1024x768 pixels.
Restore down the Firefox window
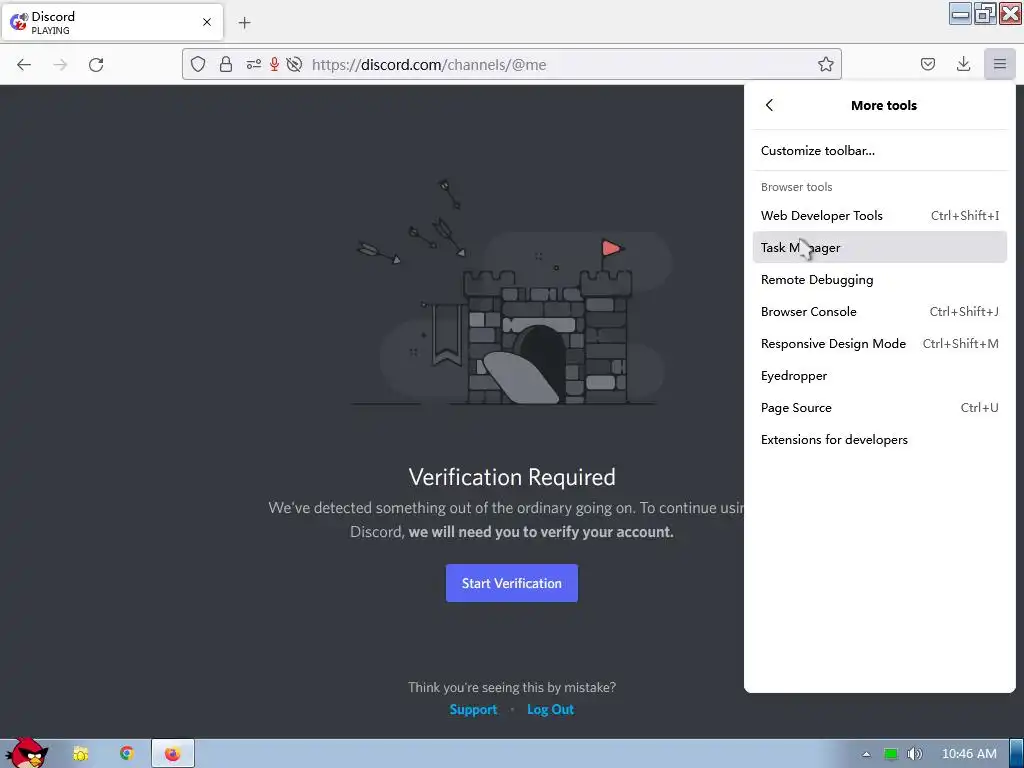985,13
